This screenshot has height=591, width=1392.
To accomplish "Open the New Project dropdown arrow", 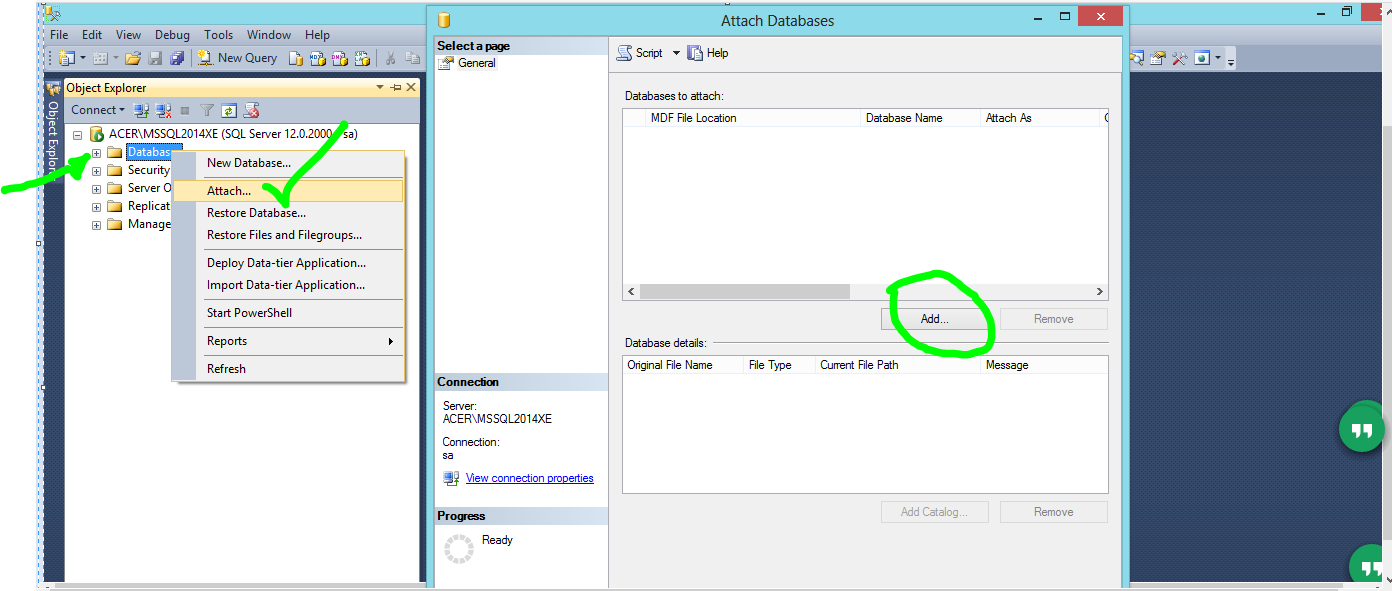I will pyautogui.click(x=83, y=58).
